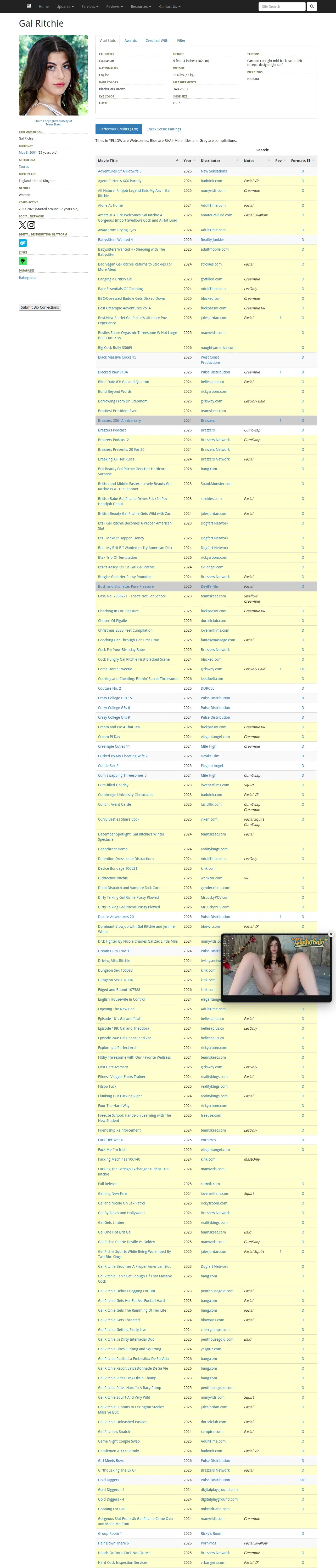Click the Ricky's Room distributor link
The height and width of the screenshot is (1568, 336).
point(212,1533)
